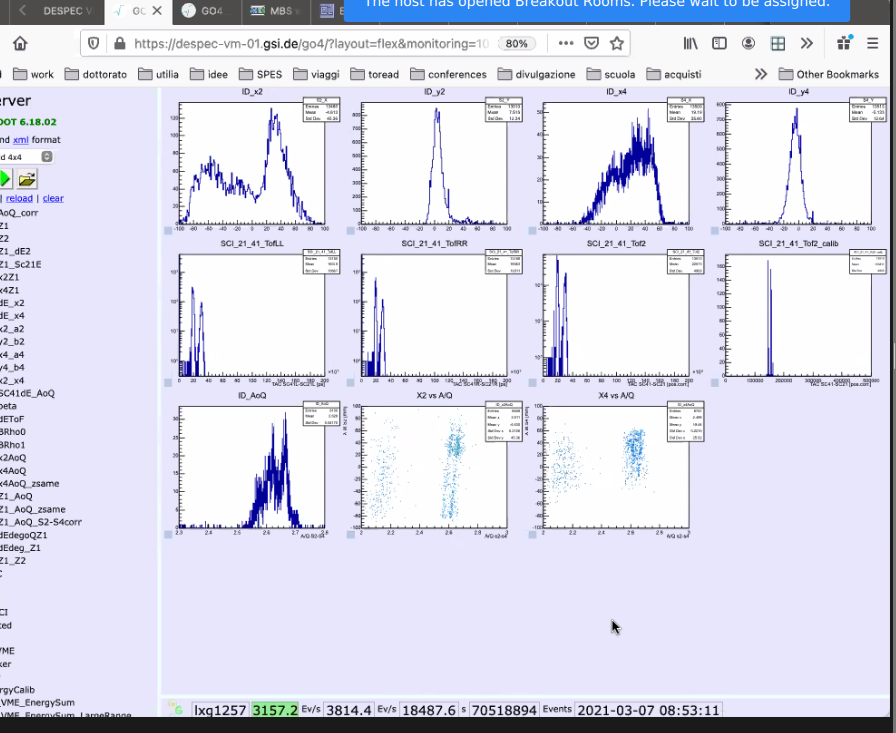Bookmark this page with the star icon
Viewport: 896px width, 733px height.
[x=617, y=44]
